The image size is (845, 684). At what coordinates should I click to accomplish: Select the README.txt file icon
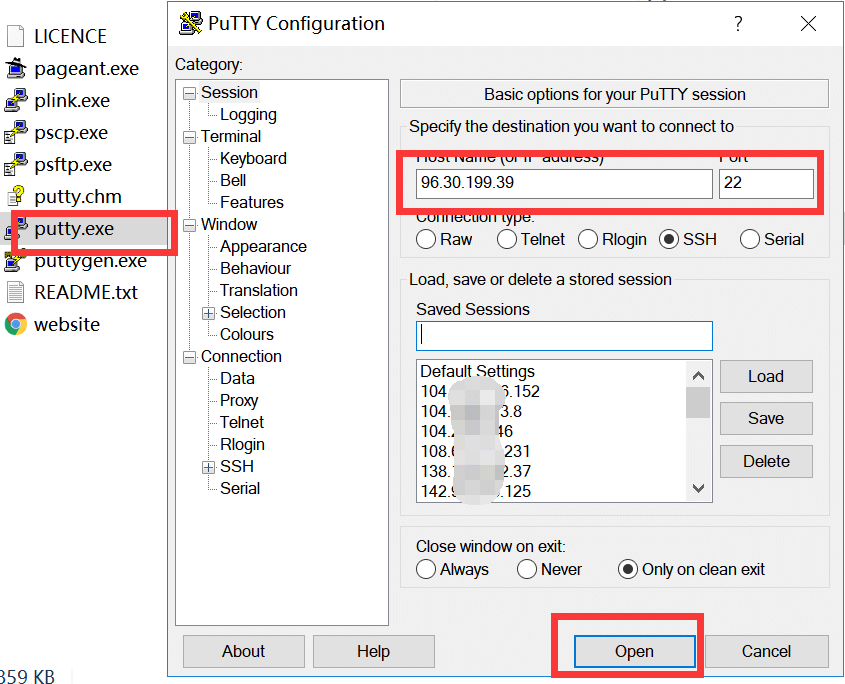pyautogui.click(x=16, y=292)
